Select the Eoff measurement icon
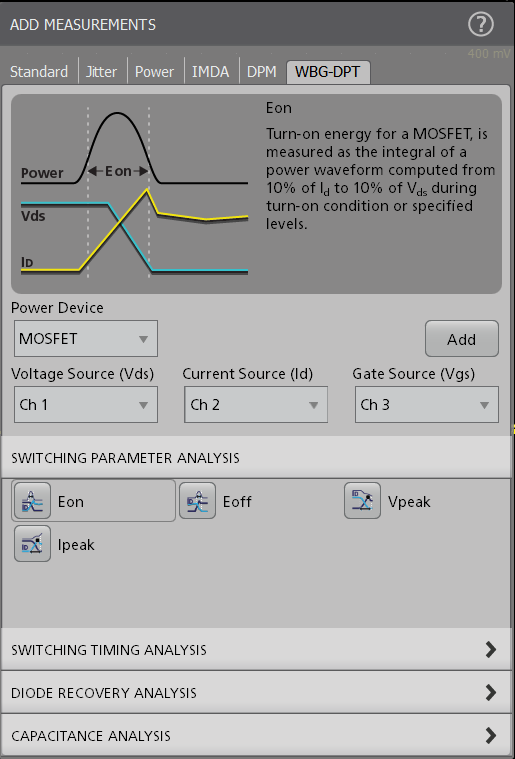Screen dimensions: 515x759 click(x=197, y=501)
